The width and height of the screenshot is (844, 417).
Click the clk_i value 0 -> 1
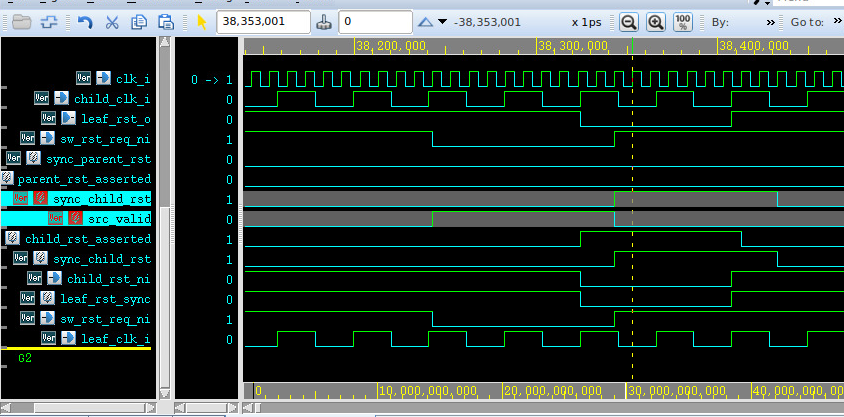[212, 80]
